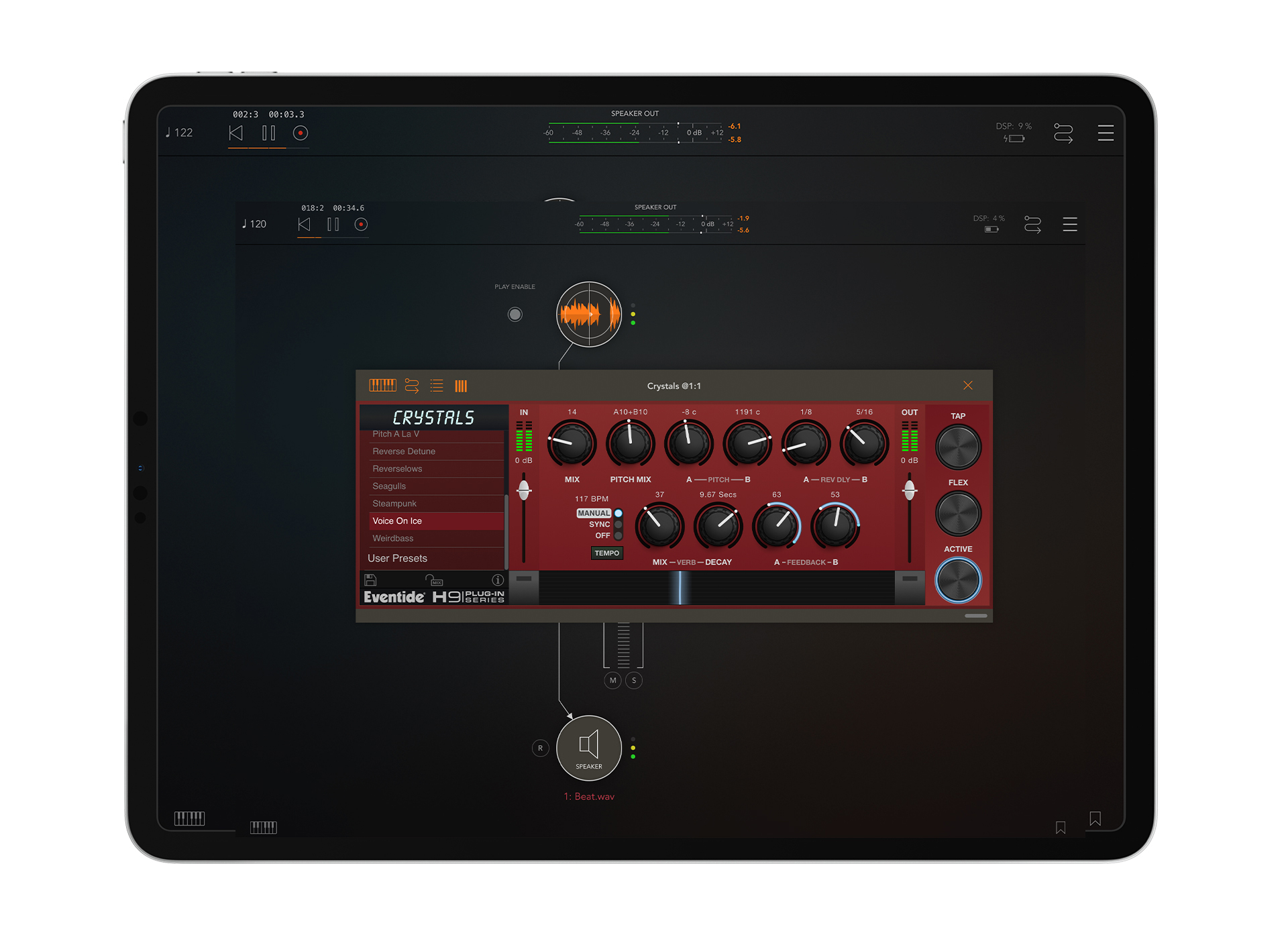
Task: Click the MIX knob showing 14
Action: (572, 443)
